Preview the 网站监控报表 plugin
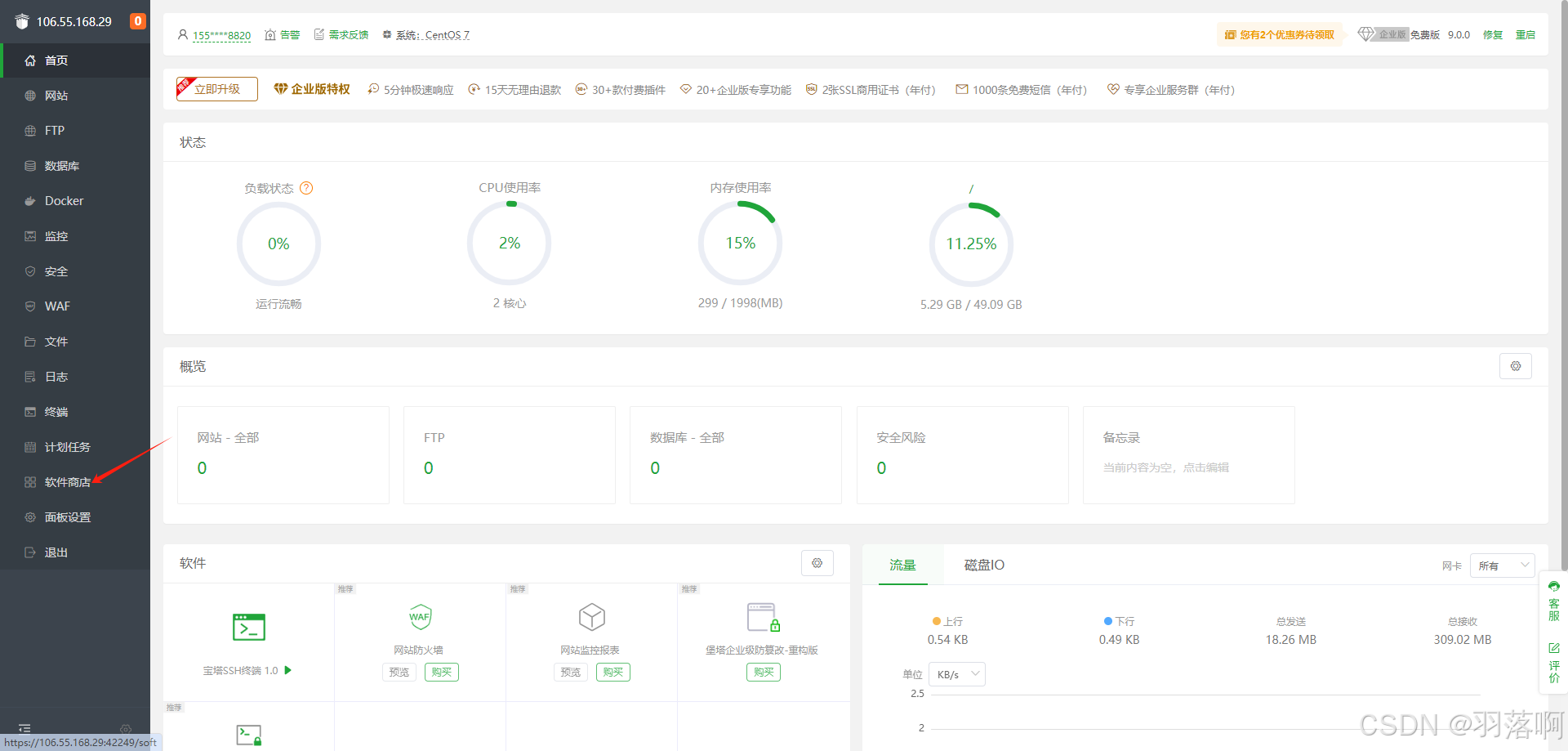 [x=571, y=672]
